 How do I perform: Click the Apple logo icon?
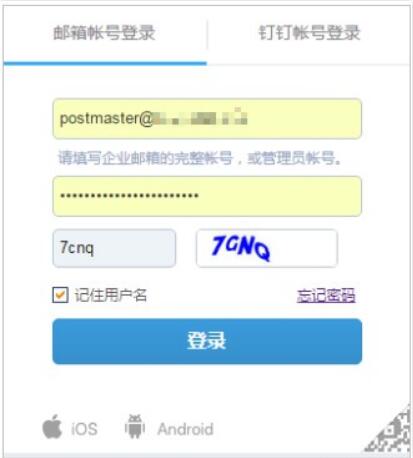(x=52, y=427)
